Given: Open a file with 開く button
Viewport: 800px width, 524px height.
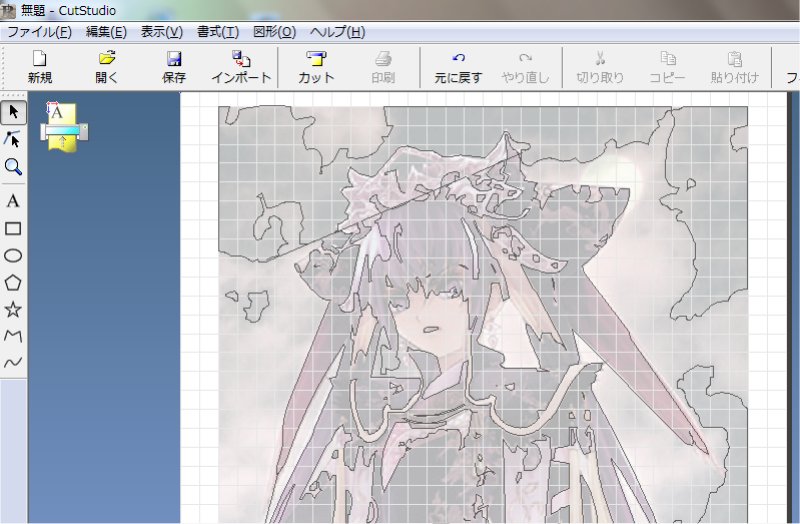Looking at the screenshot, I should click(x=107, y=67).
